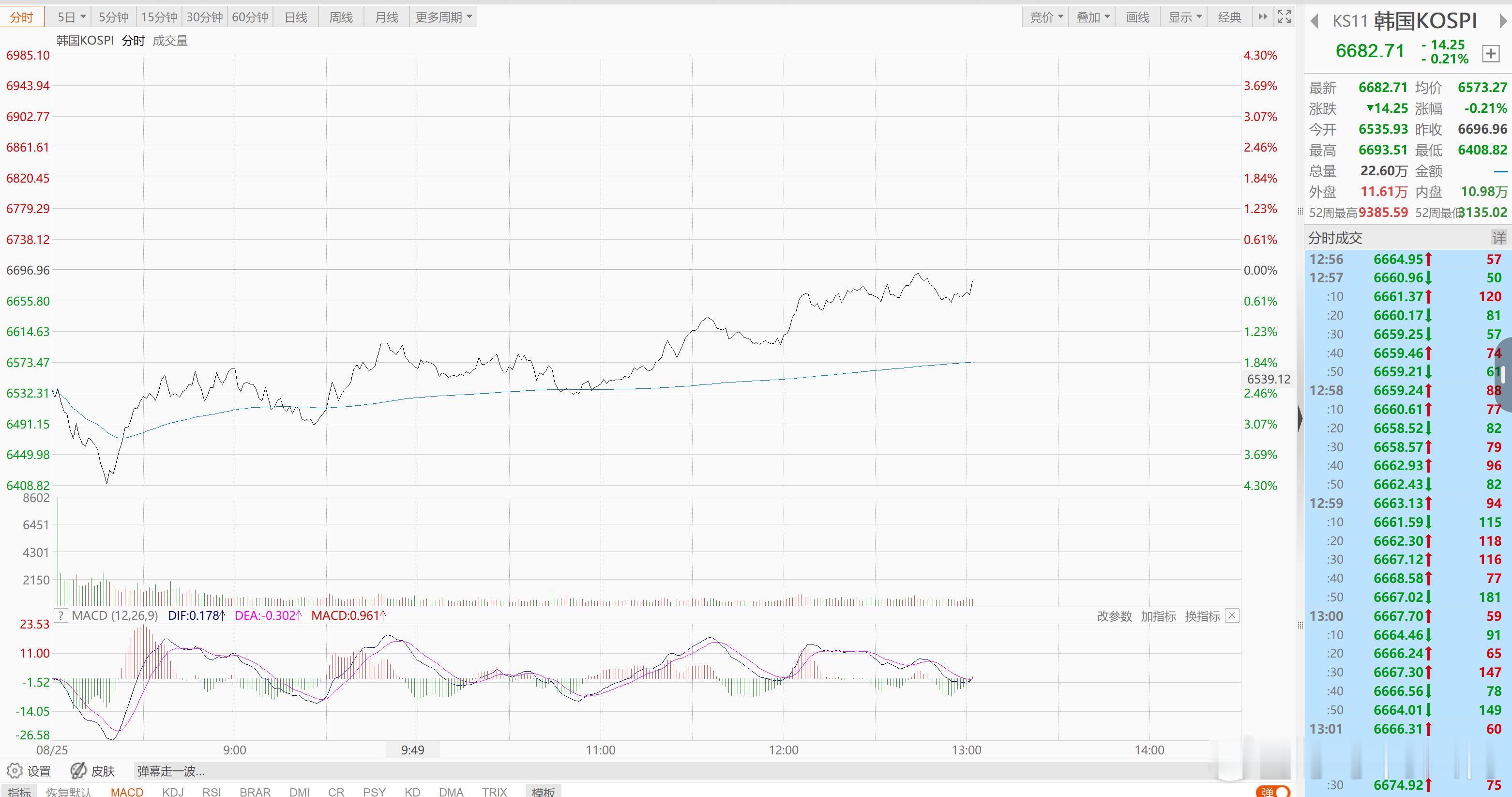
Task: Click the 模板 template button
Action: [x=543, y=792]
